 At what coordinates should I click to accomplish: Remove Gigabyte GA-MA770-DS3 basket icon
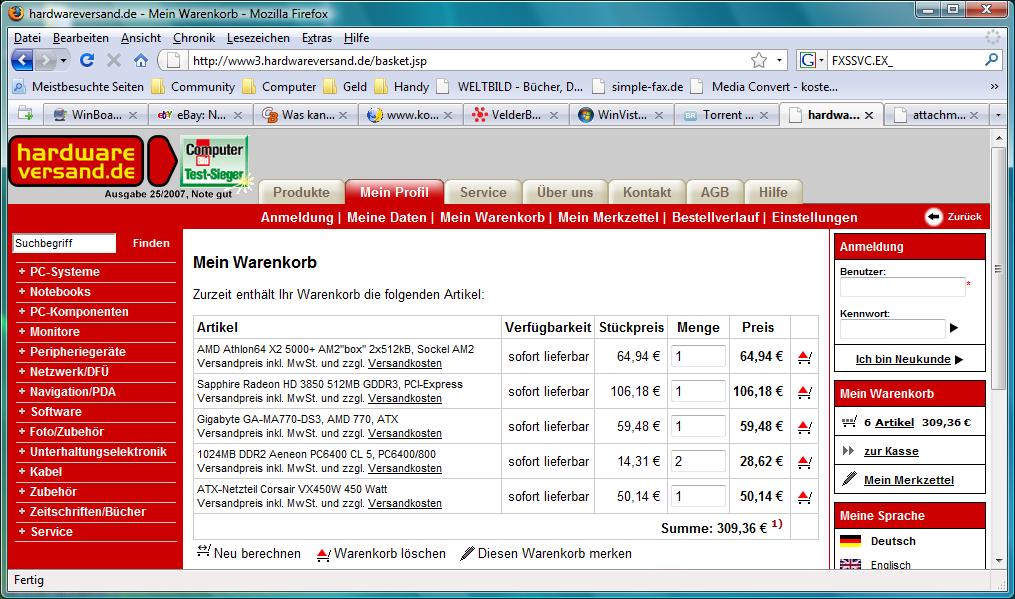coord(805,427)
